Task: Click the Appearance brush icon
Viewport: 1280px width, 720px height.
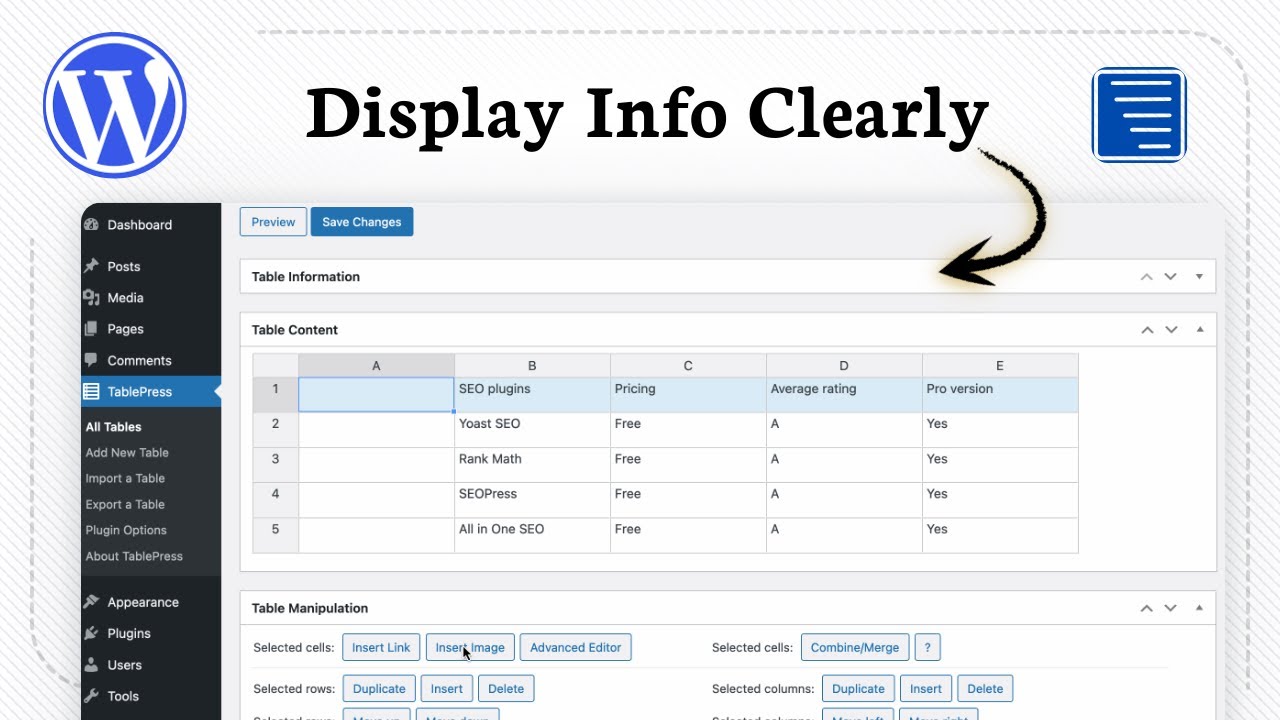Action: click(91, 602)
